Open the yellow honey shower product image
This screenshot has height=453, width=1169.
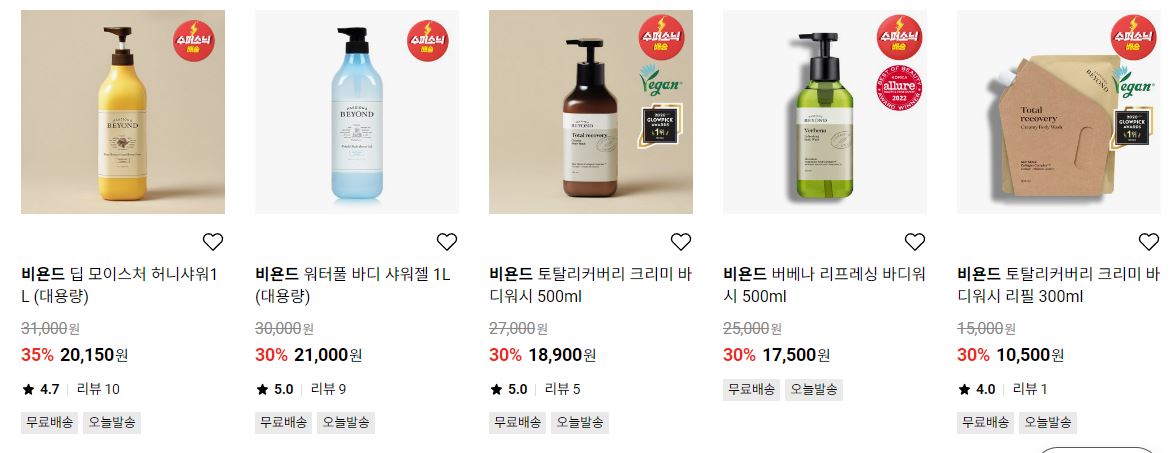[x=123, y=112]
